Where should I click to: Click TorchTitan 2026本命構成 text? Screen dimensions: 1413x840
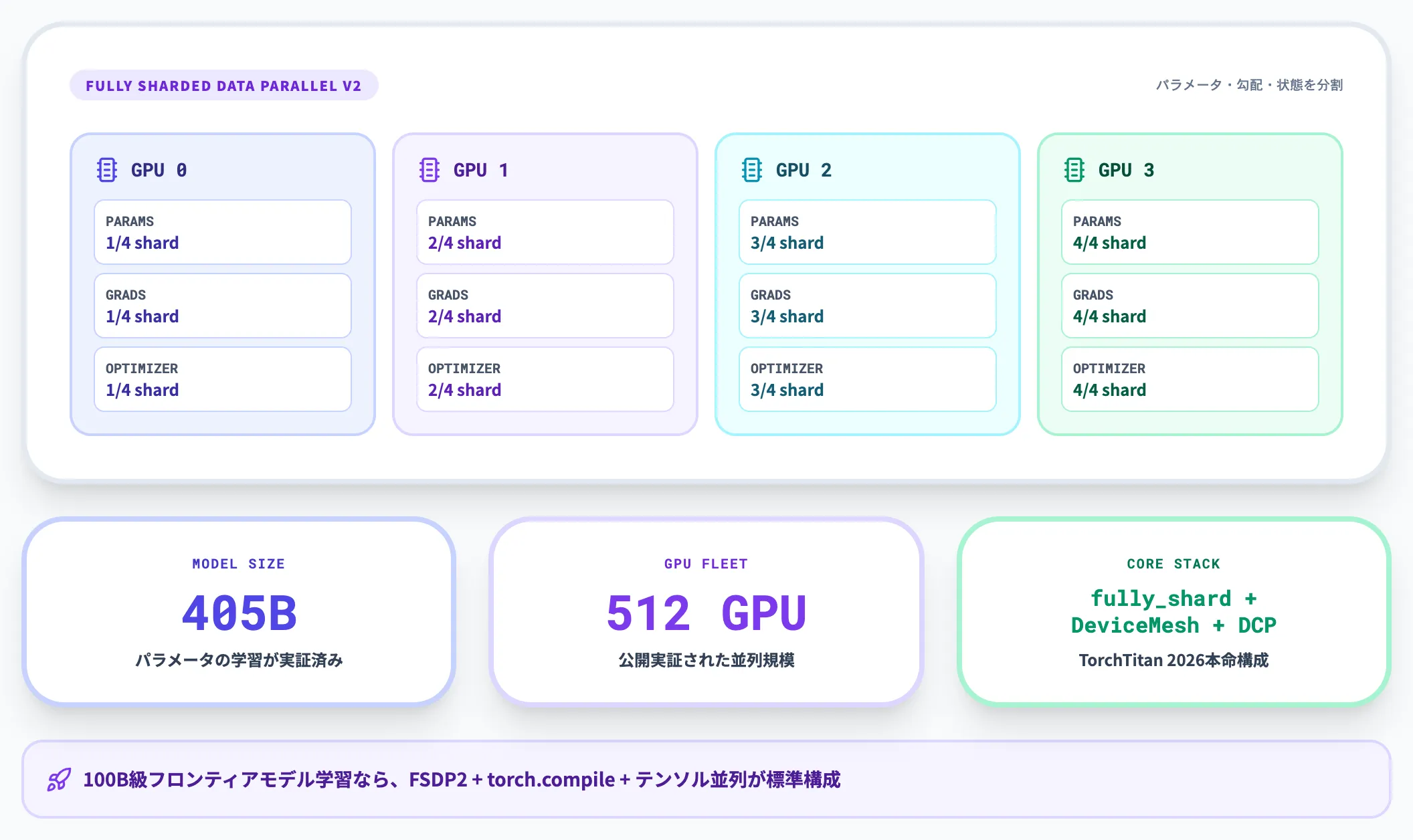[x=1173, y=660]
